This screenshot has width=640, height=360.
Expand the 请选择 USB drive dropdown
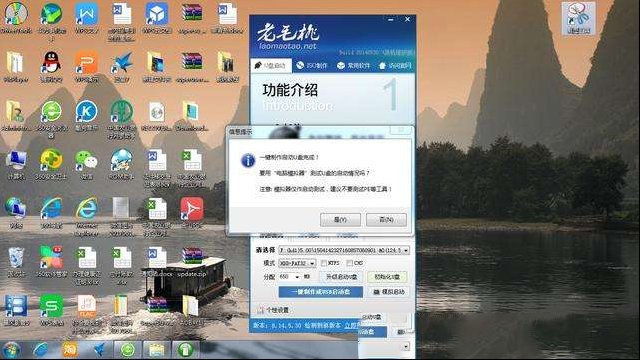(406, 250)
